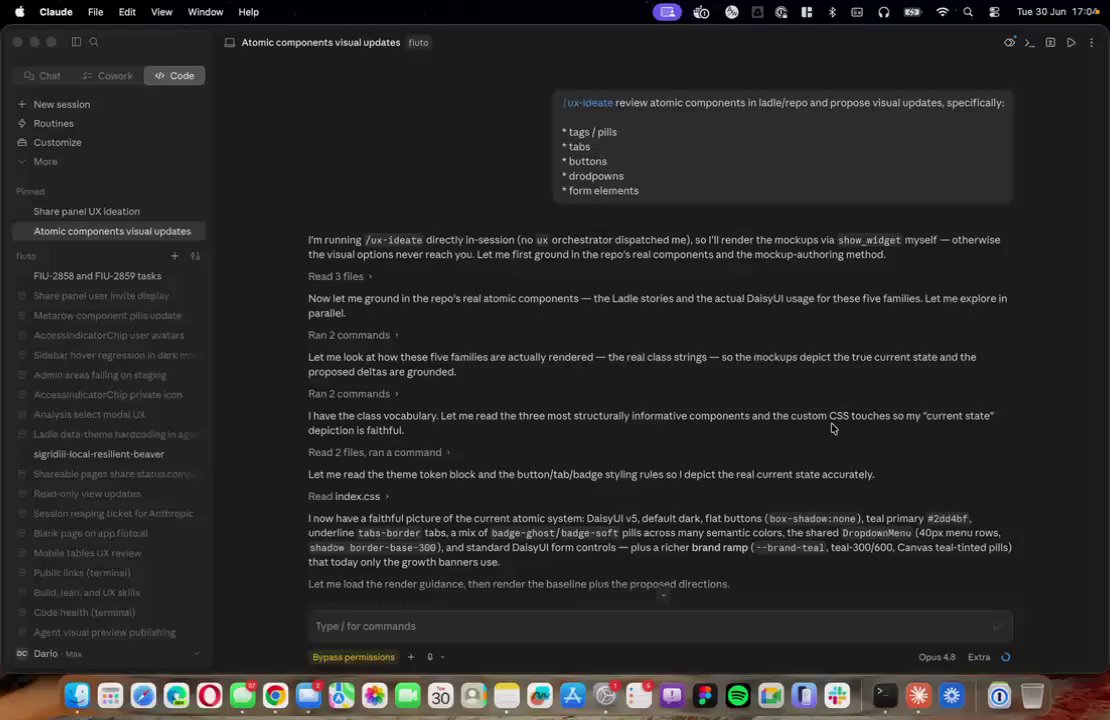
Task: Switch to the Cowork tab
Action: (x=108, y=76)
